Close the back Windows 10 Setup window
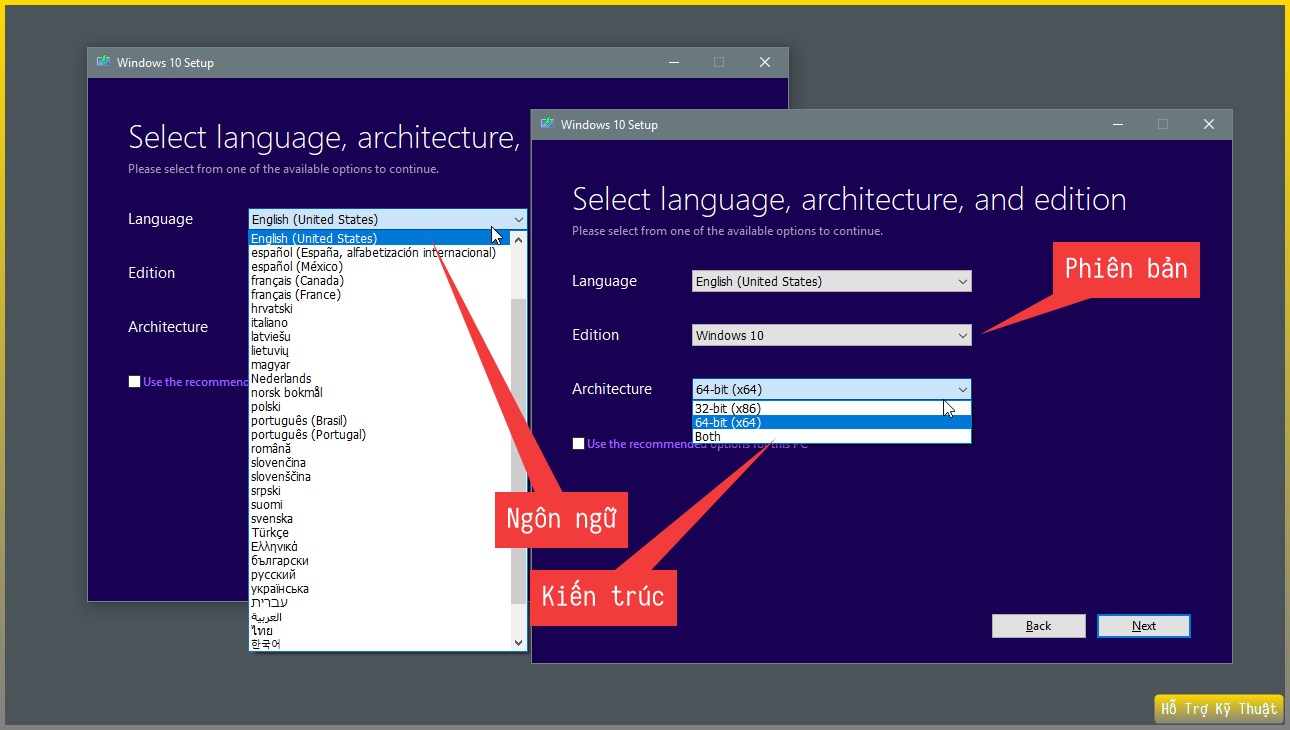This screenshot has height=730, width=1290. [765, 62]
